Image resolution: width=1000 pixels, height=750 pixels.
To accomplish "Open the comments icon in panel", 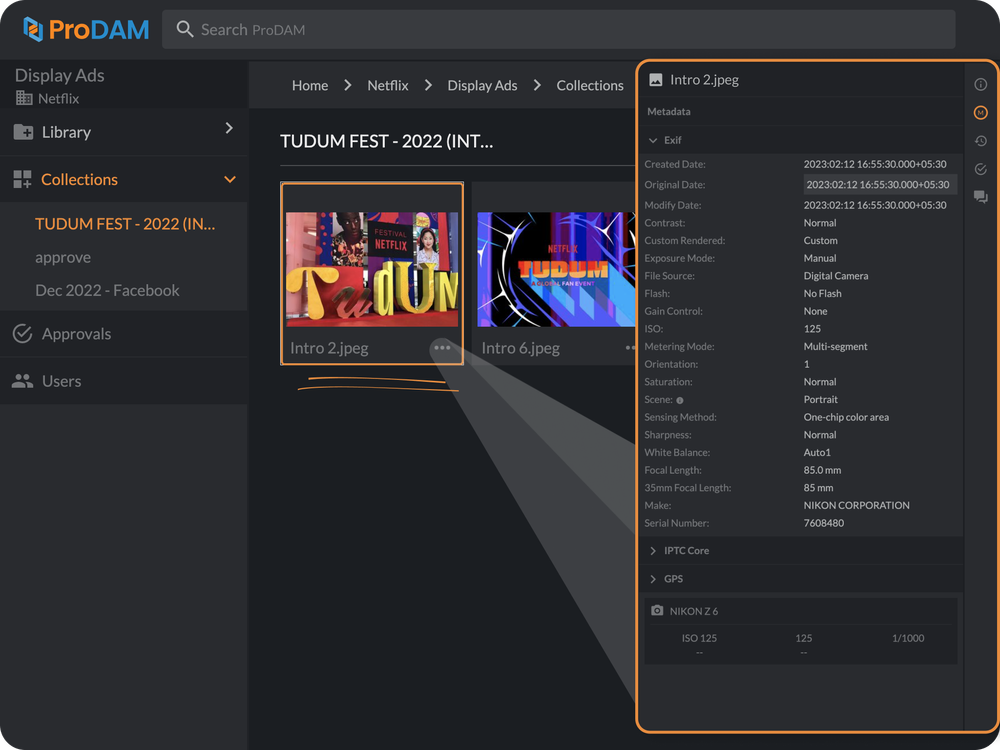I will pyautogui.click(x=981, y=197).
